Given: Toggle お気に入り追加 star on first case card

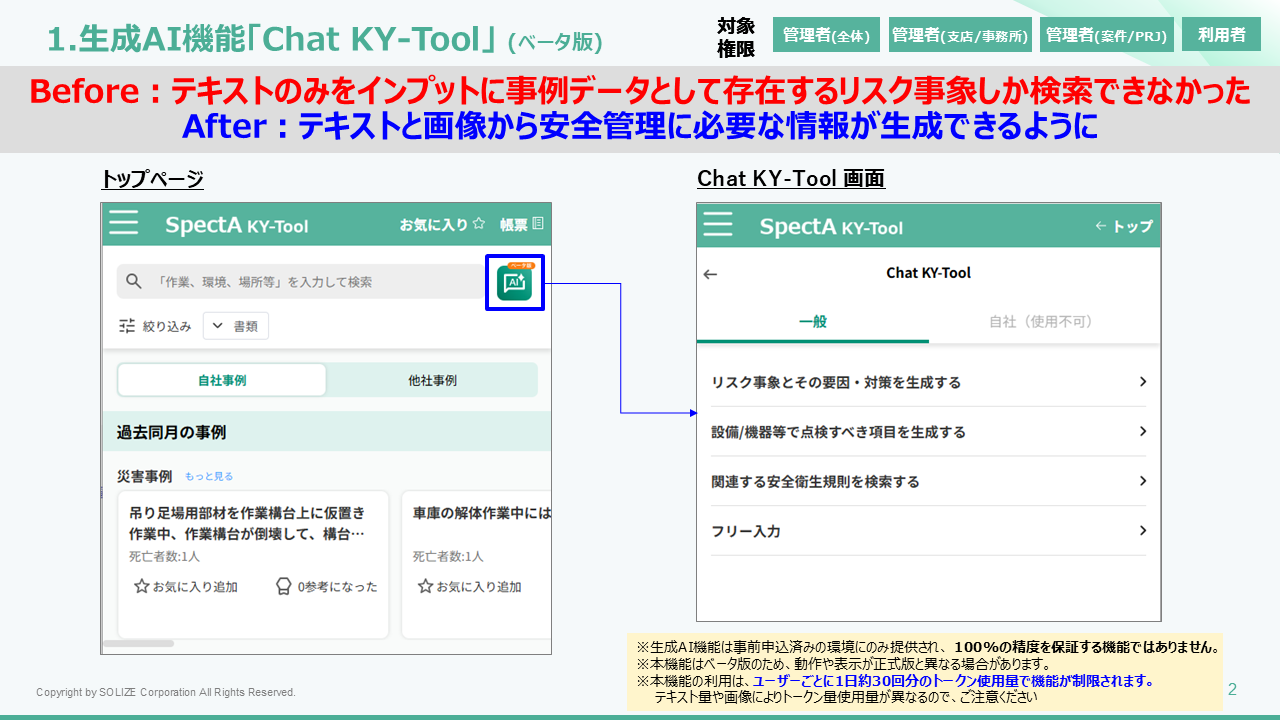Looking at the screenshot, I should [142, 587].
